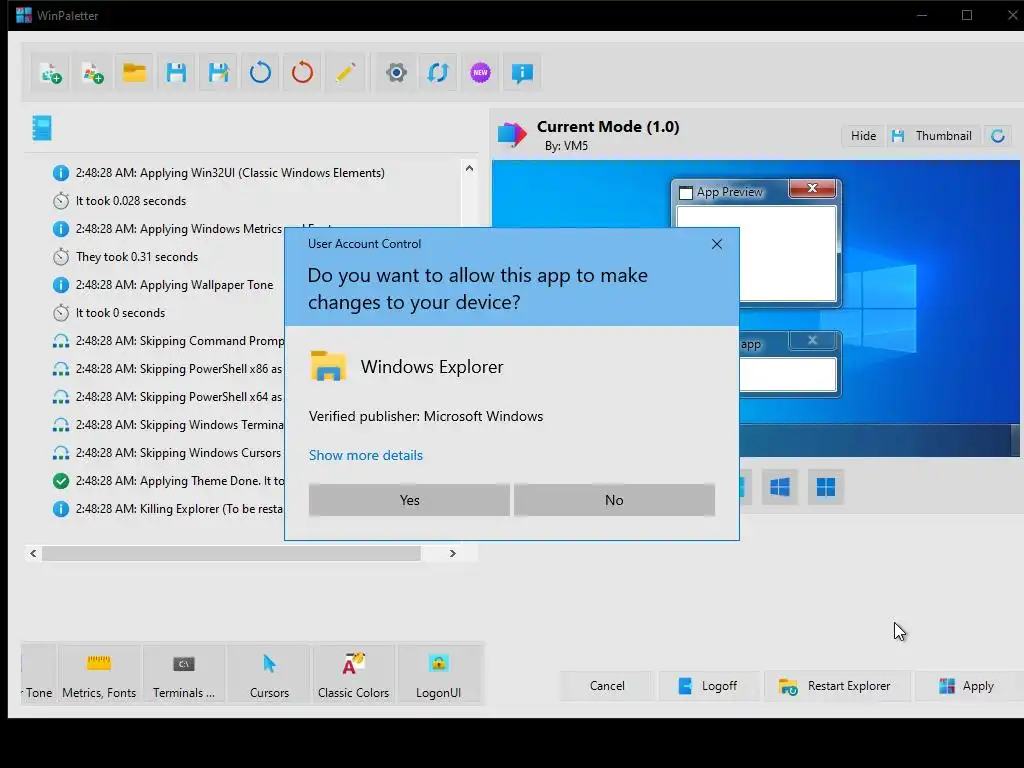Click the blue circular reload arrow icon
The height and width of the screenshot is (768, 1024).
260,73
